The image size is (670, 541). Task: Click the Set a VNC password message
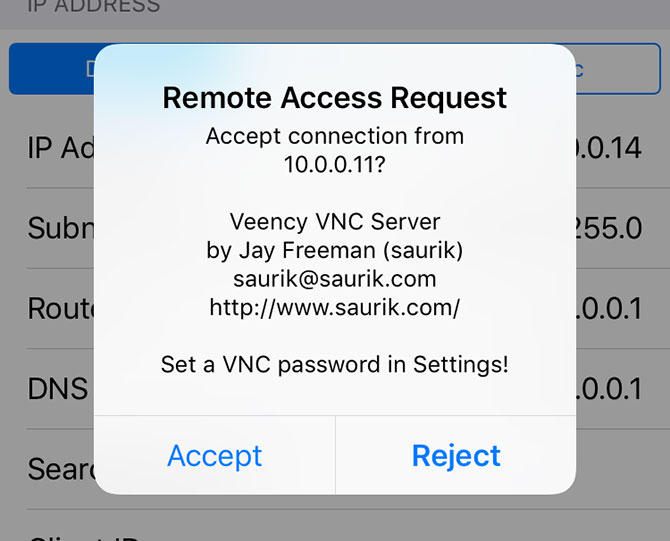tap(335, 365)
